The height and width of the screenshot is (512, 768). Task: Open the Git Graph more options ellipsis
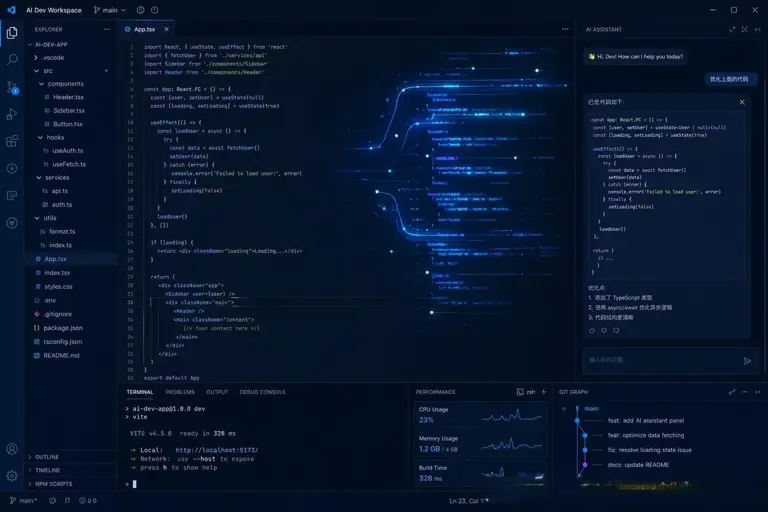point(744,392)
